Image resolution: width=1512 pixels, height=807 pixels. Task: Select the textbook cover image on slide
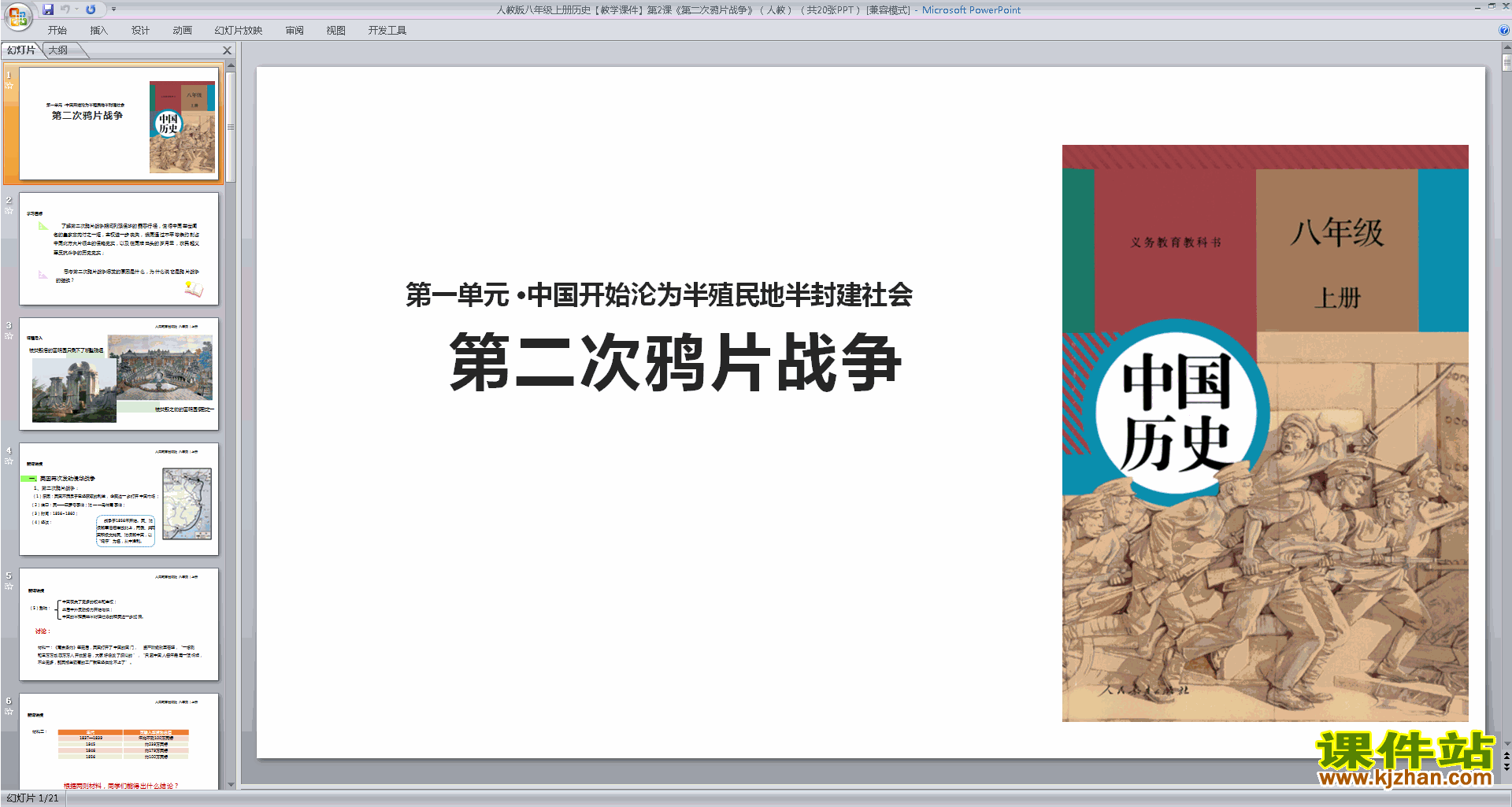click(1265, 433)
